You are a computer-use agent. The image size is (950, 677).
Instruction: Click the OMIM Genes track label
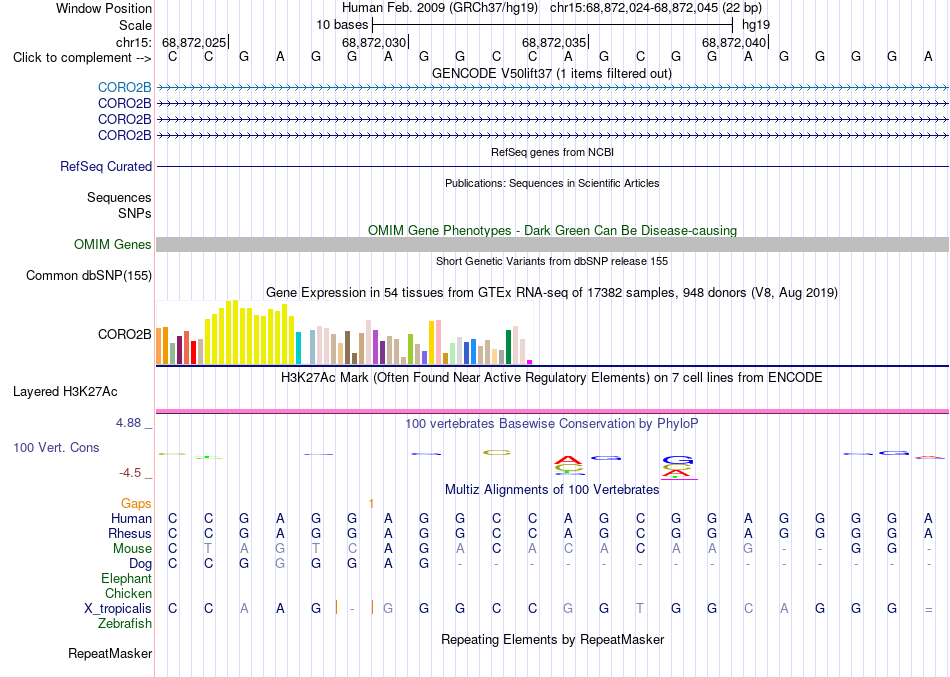112,244
